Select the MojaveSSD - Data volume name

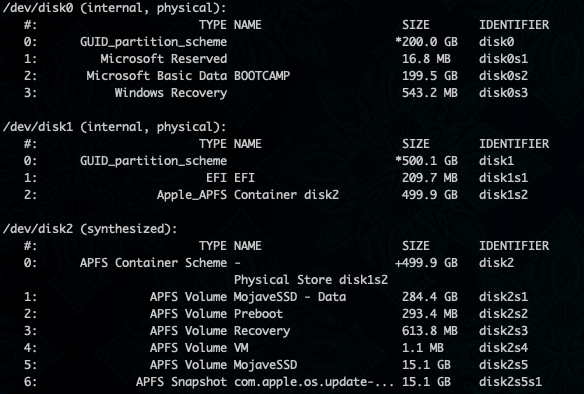[290, 297]
